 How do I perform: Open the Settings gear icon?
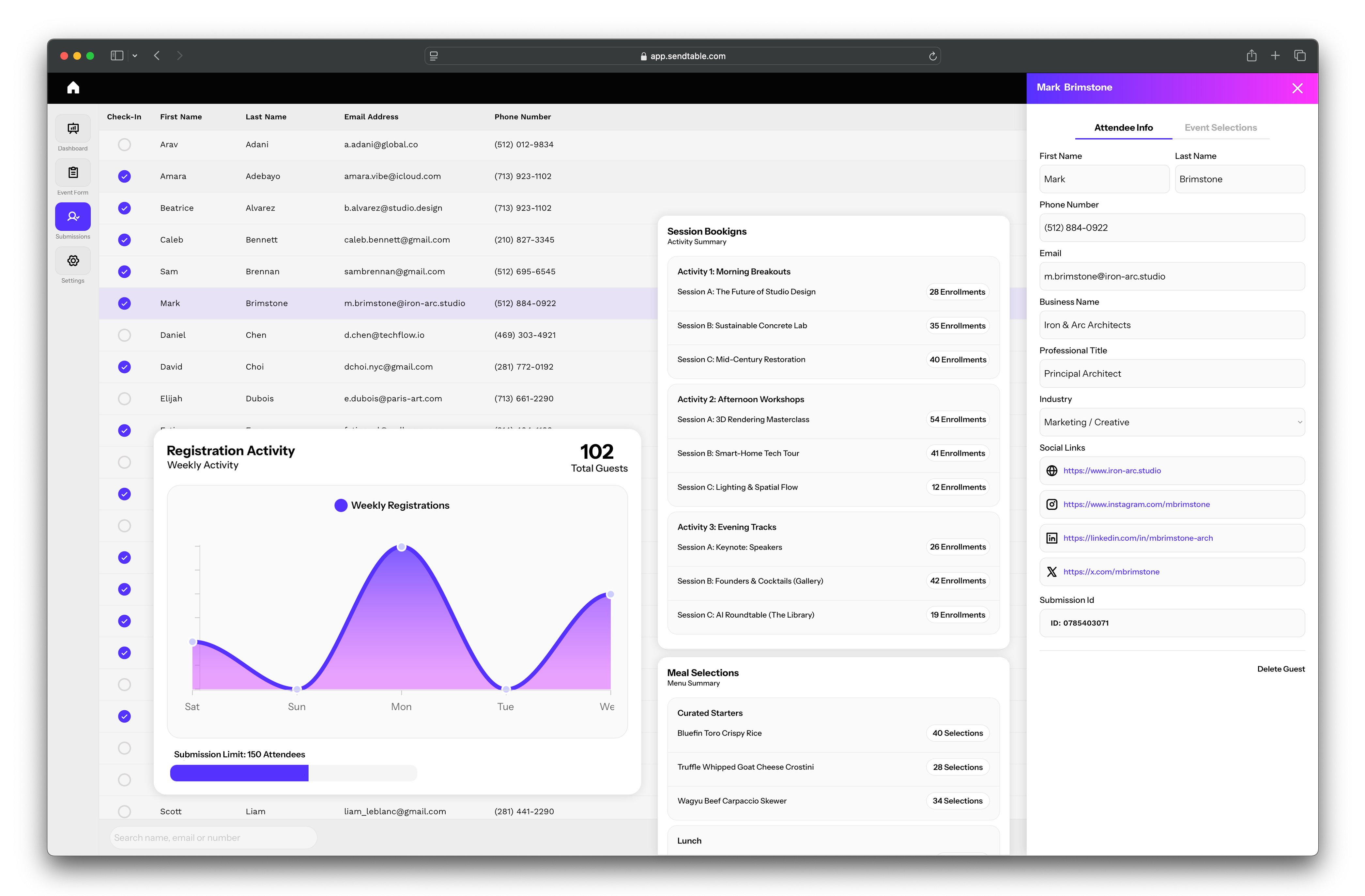click(x=73, y=261)
